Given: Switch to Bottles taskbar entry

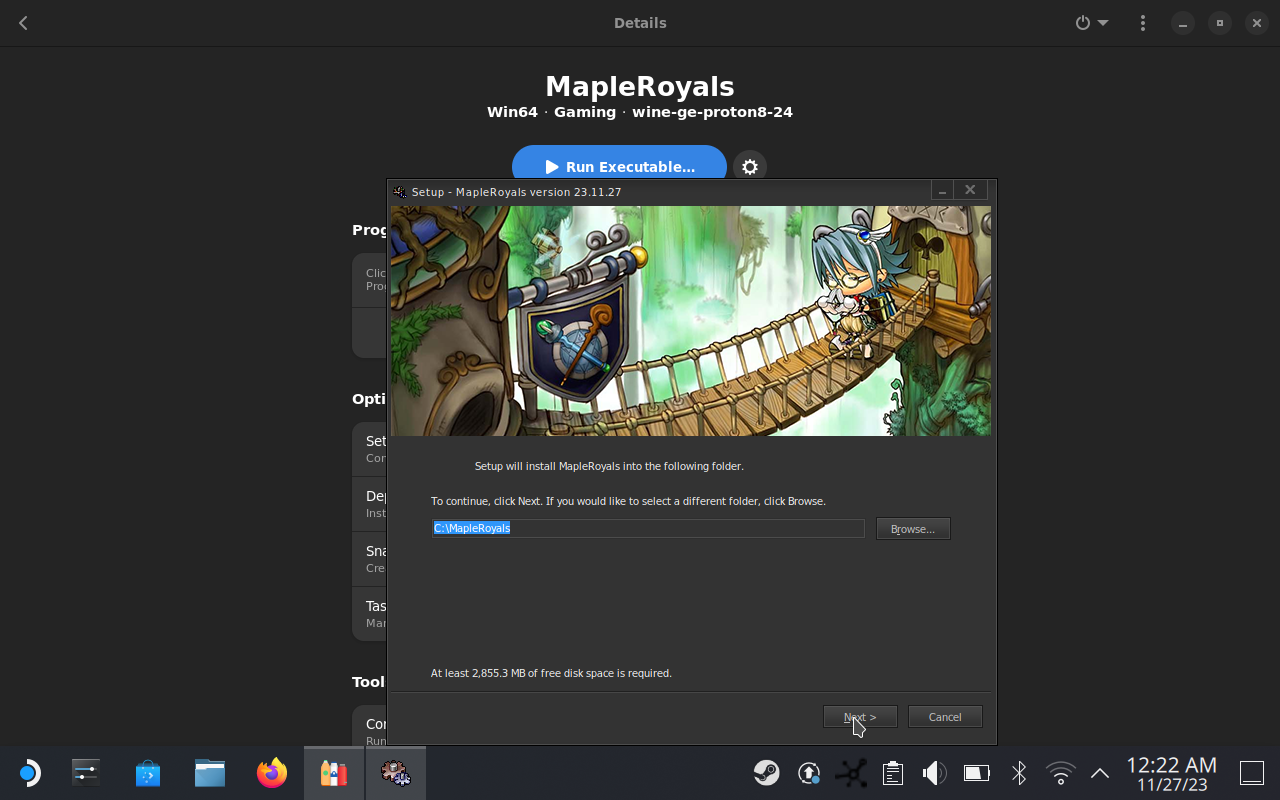Looking at the screenshot, I should pyautogui.click(x=334, y=773).
